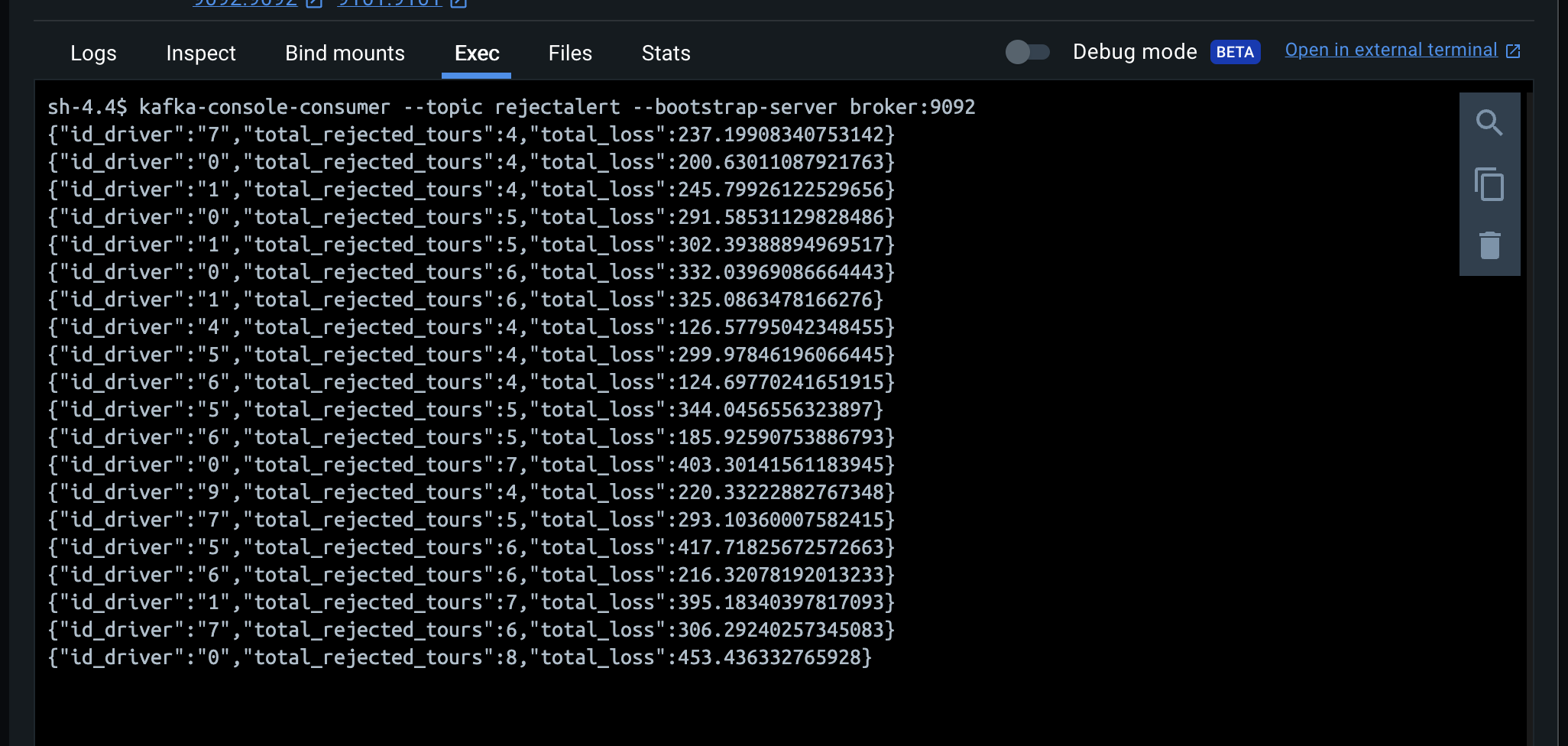Click the output line with total_loss 302.39388894969517
The image size is (1568, 746).
pos(471,245)
